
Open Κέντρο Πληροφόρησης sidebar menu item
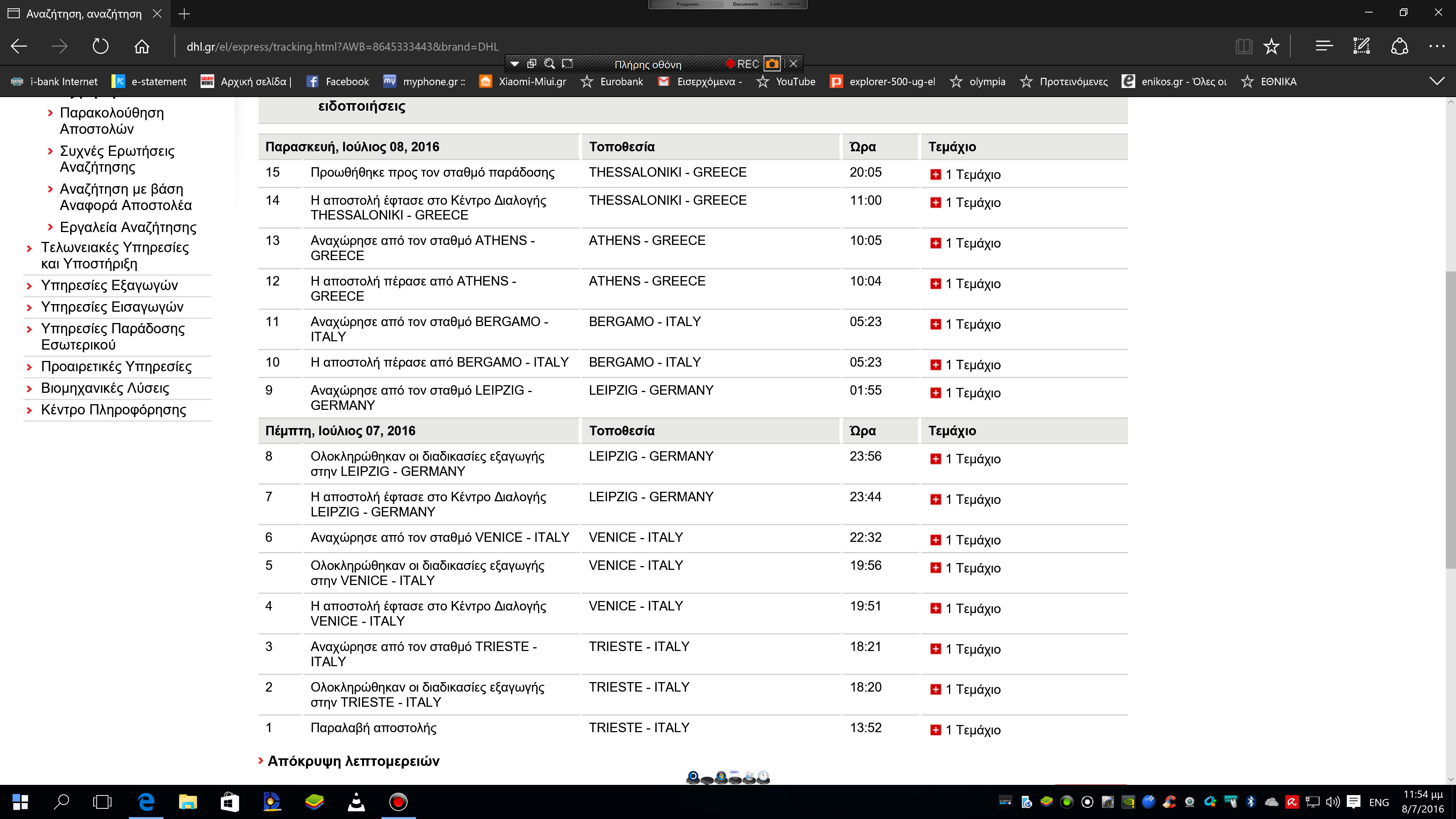[113, 410]
